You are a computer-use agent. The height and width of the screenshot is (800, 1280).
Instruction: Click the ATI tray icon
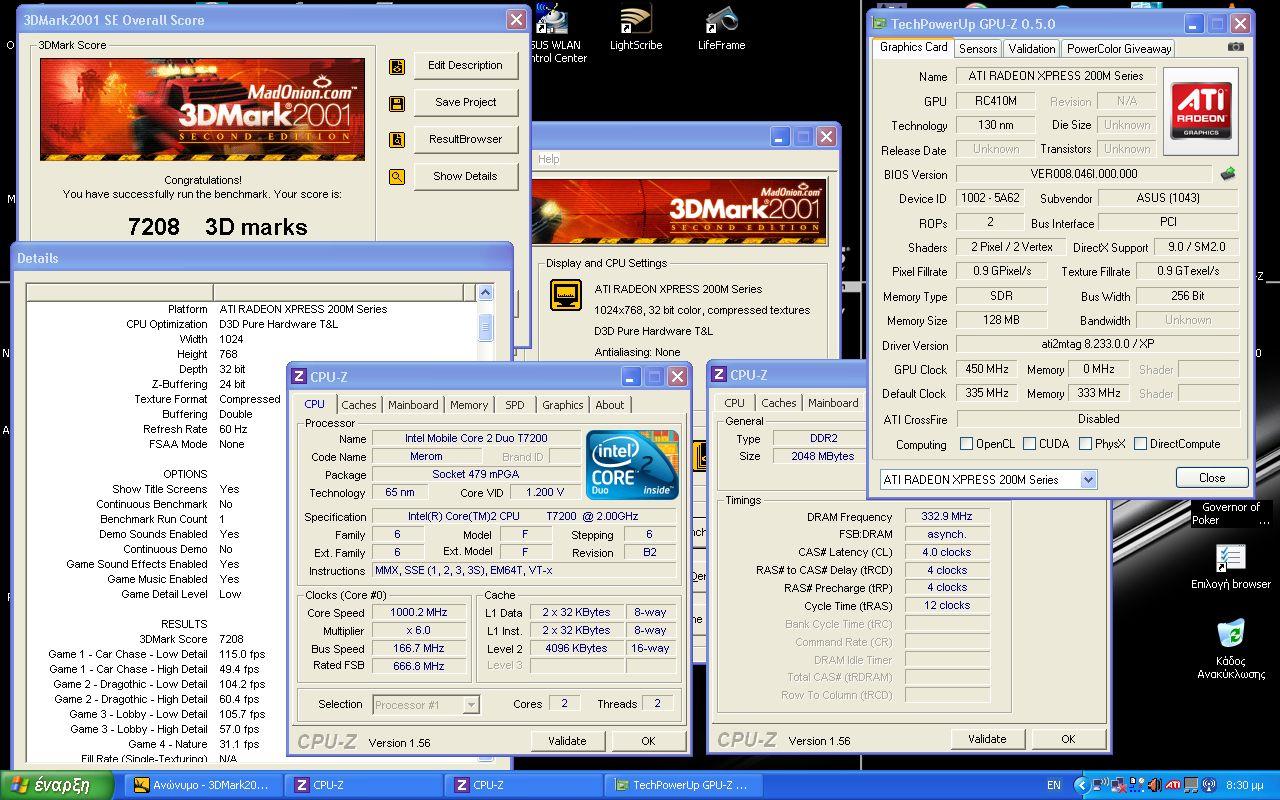(1173, 785)
